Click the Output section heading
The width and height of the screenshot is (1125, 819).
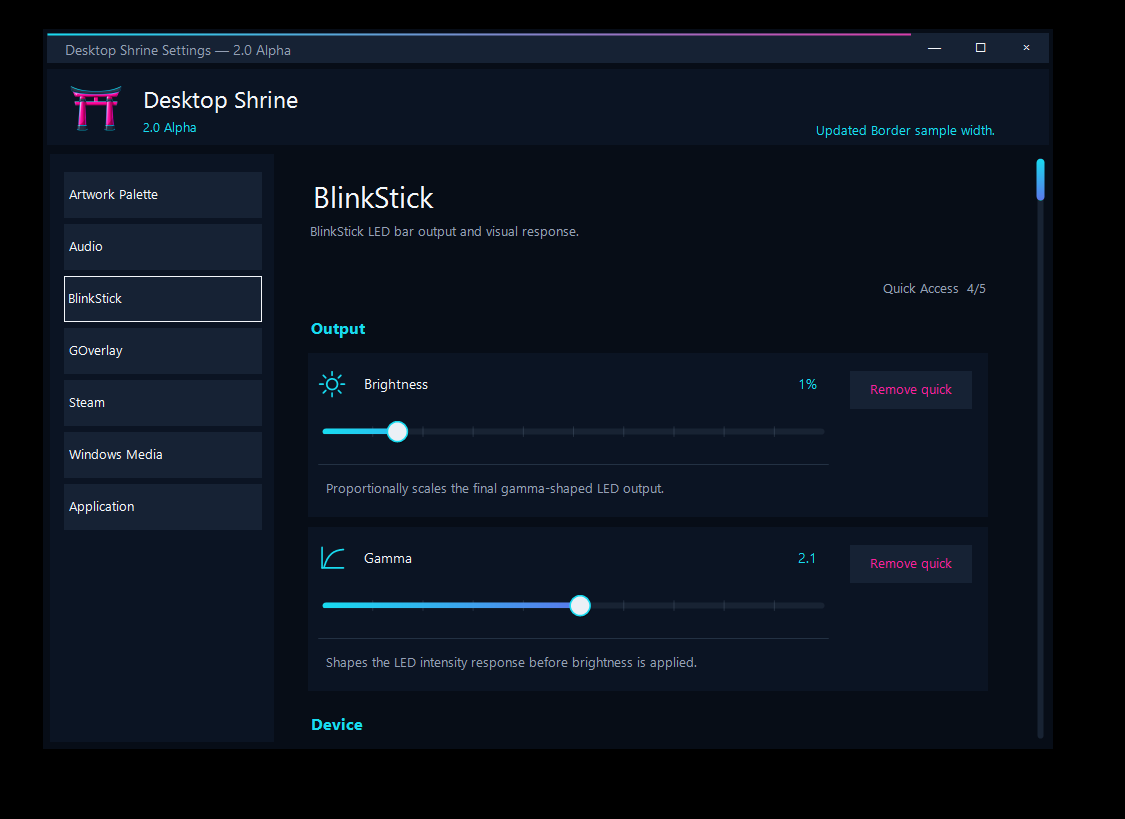(x=338, y=328)
